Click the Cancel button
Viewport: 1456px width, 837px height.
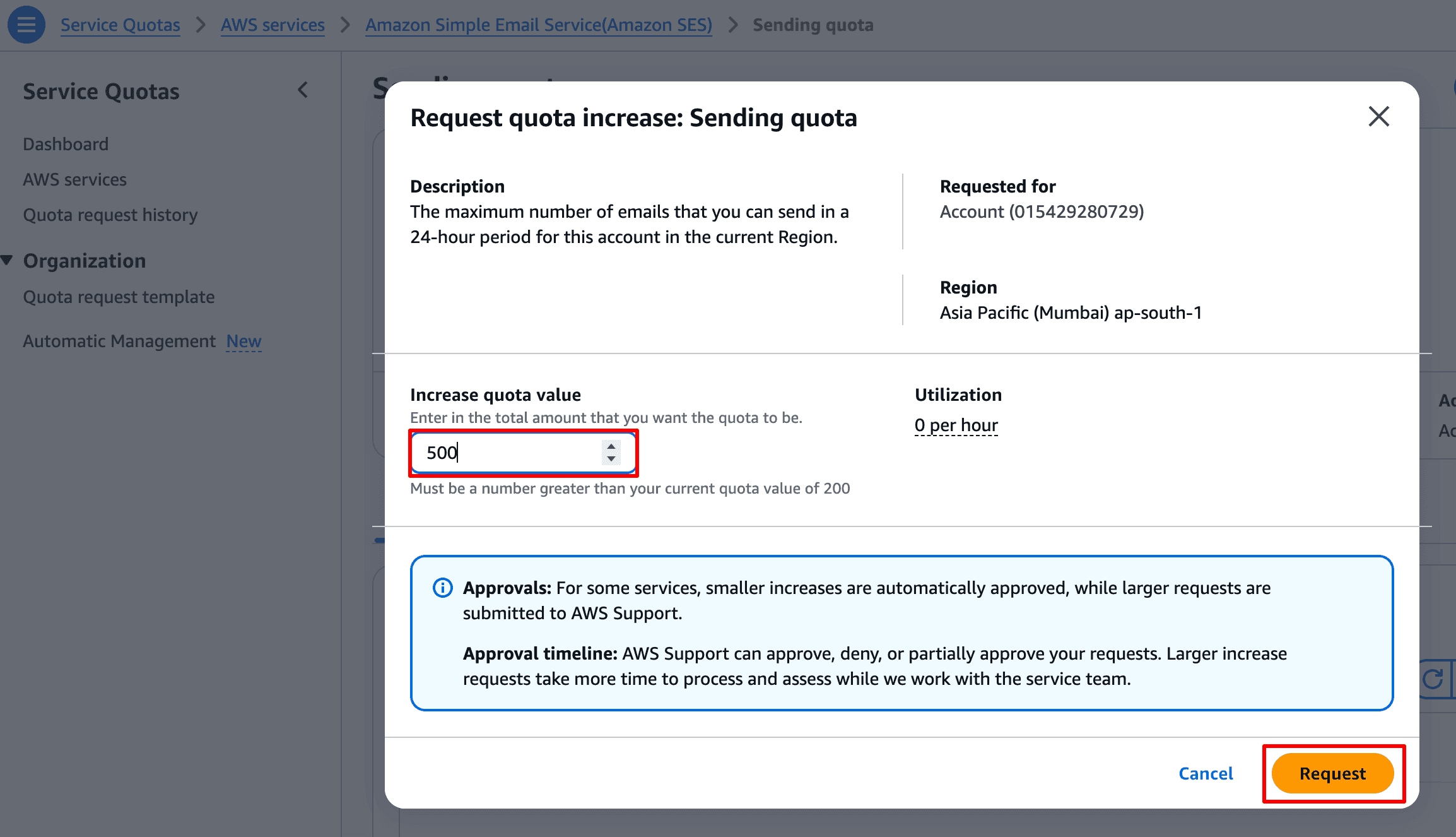click(1206, 773)
